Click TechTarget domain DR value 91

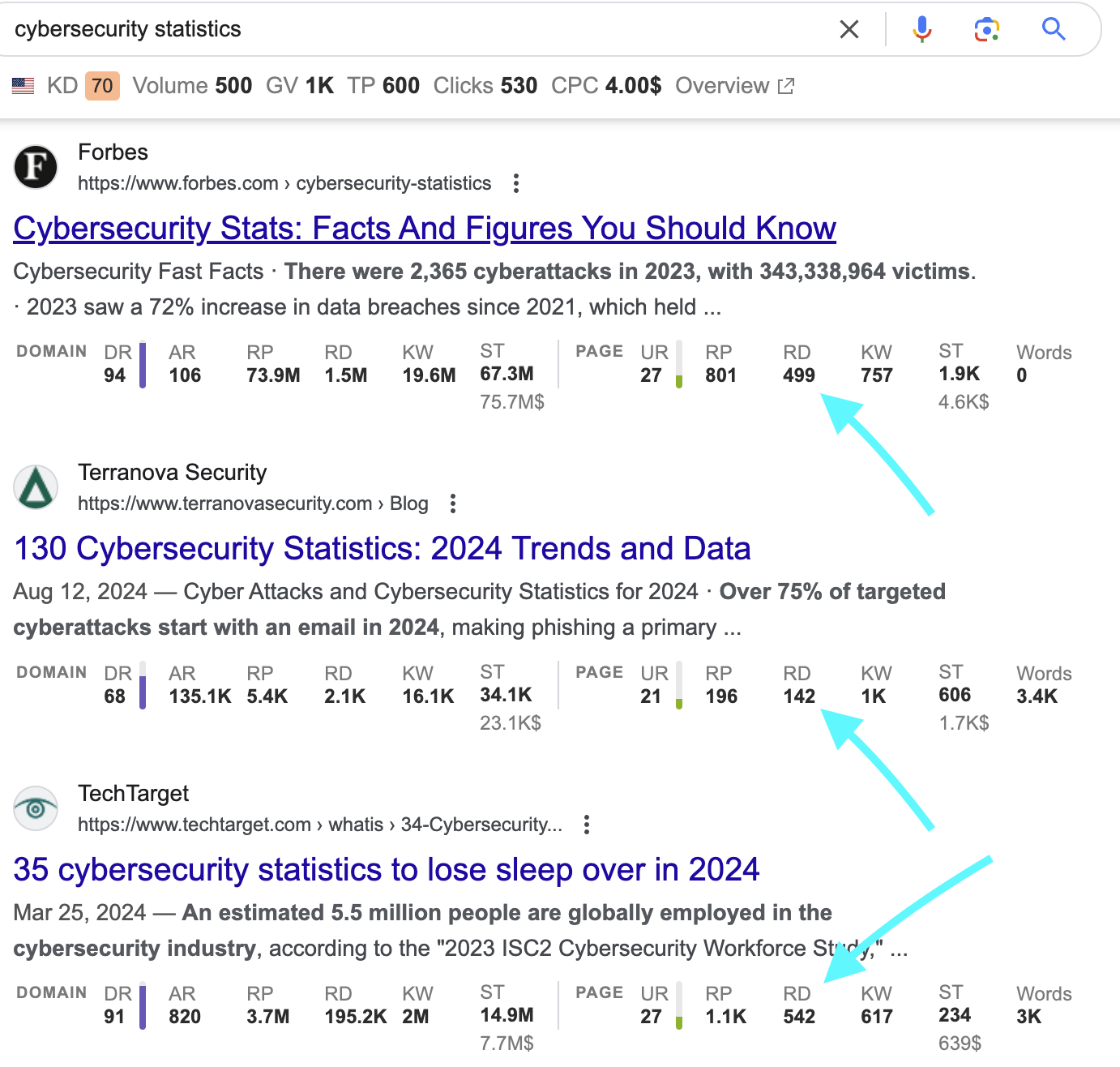pos(115,1017)
